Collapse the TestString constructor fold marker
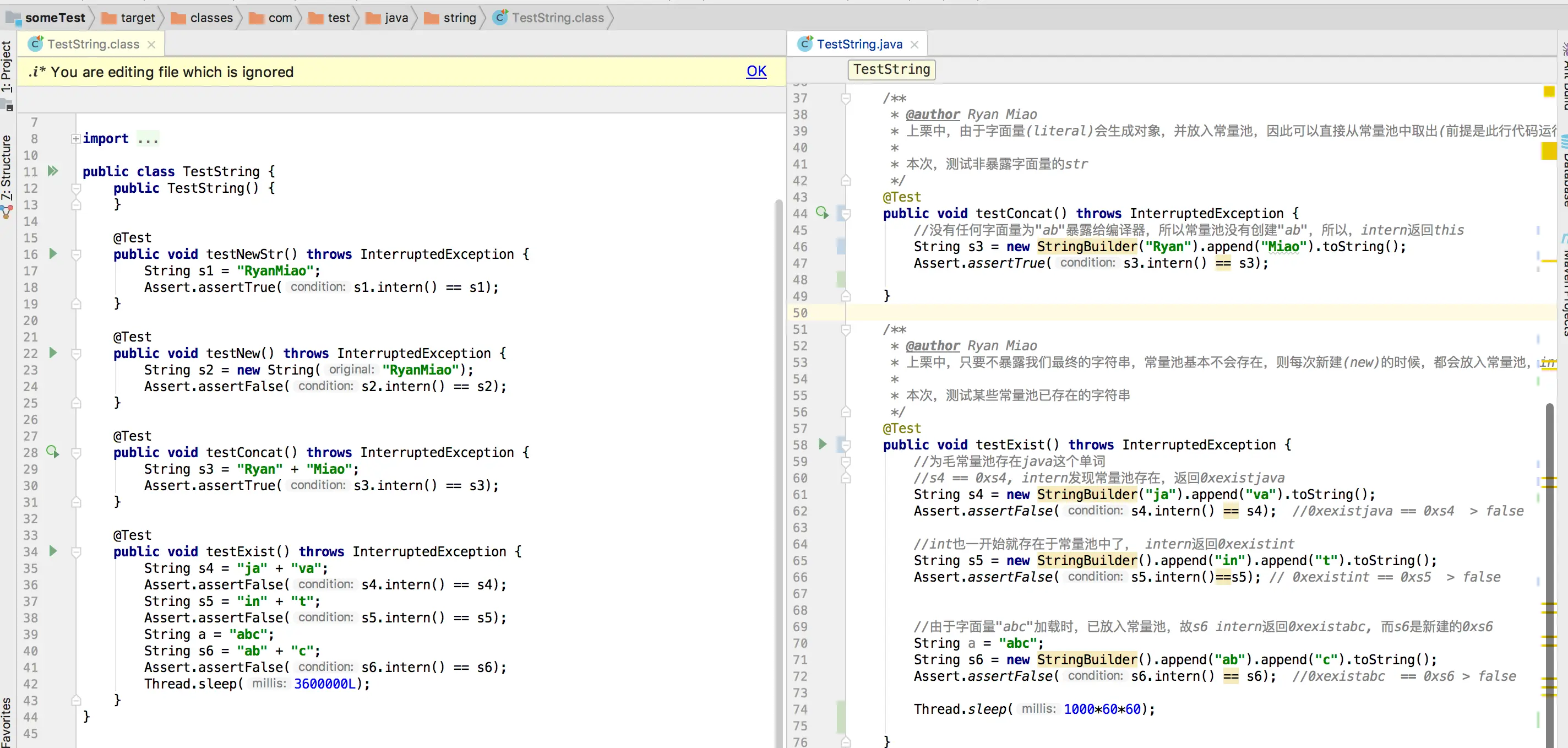1568x748 pixels. 76,188
